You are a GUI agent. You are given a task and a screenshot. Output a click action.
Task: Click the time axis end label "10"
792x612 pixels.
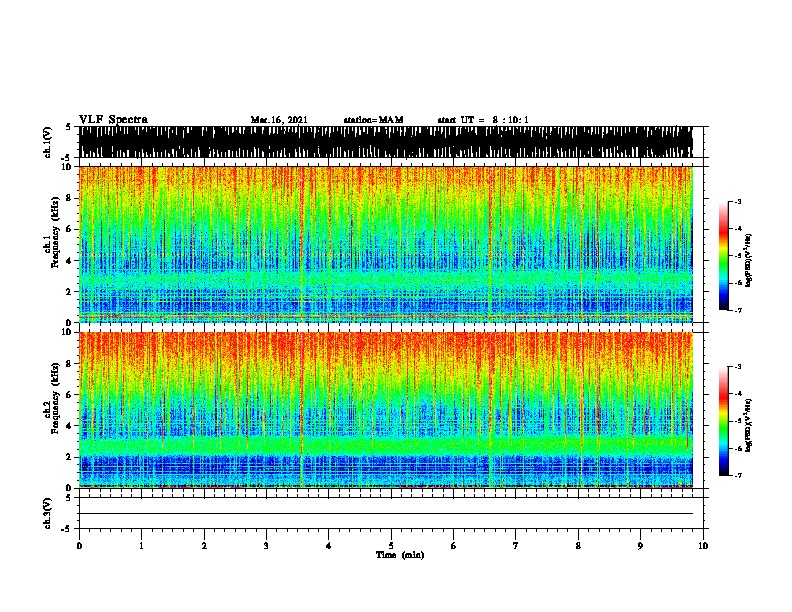[x=703, y=546]
